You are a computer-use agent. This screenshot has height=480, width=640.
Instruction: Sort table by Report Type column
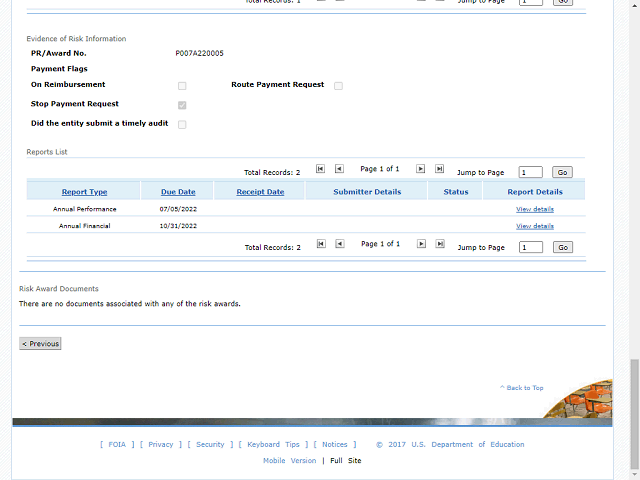(x=84, y=192)
